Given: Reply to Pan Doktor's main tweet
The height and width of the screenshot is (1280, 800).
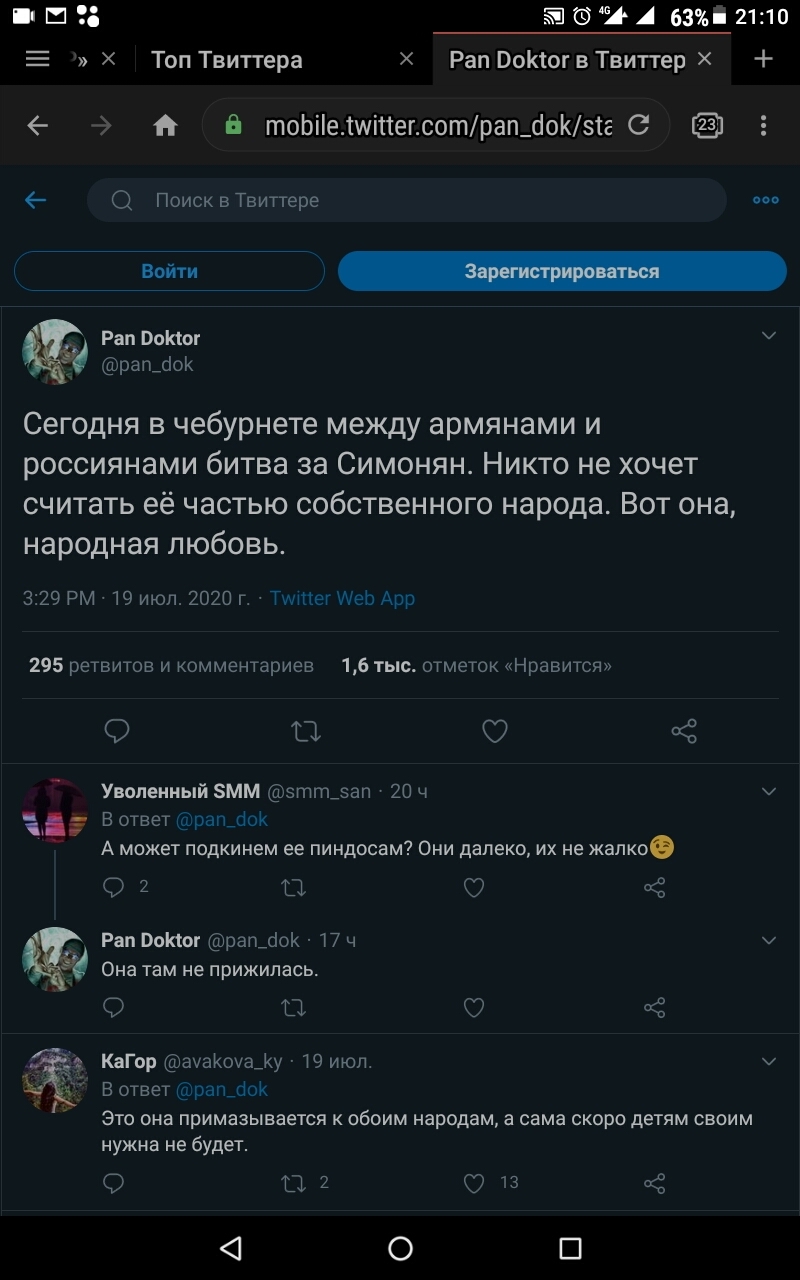Looking at the screenshot, I should pos(117,731).
